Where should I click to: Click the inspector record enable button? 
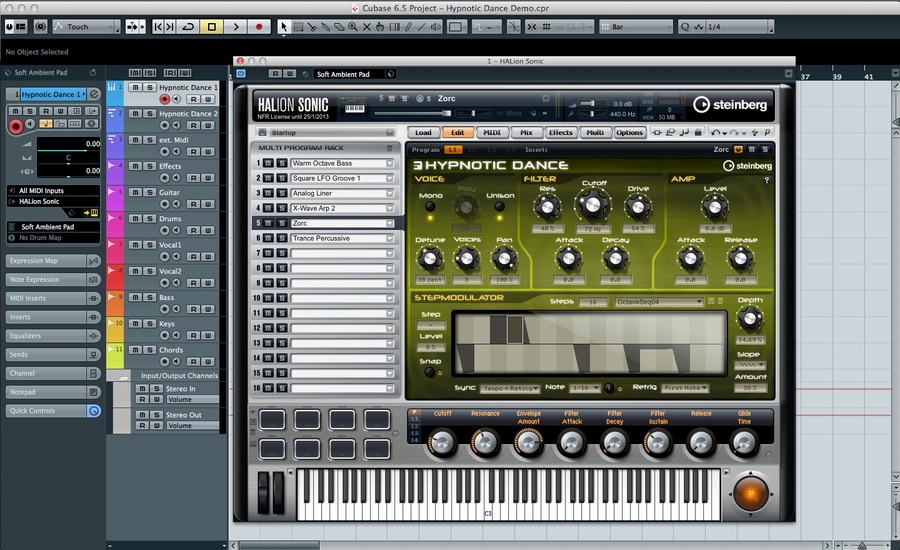coord(15,126)
